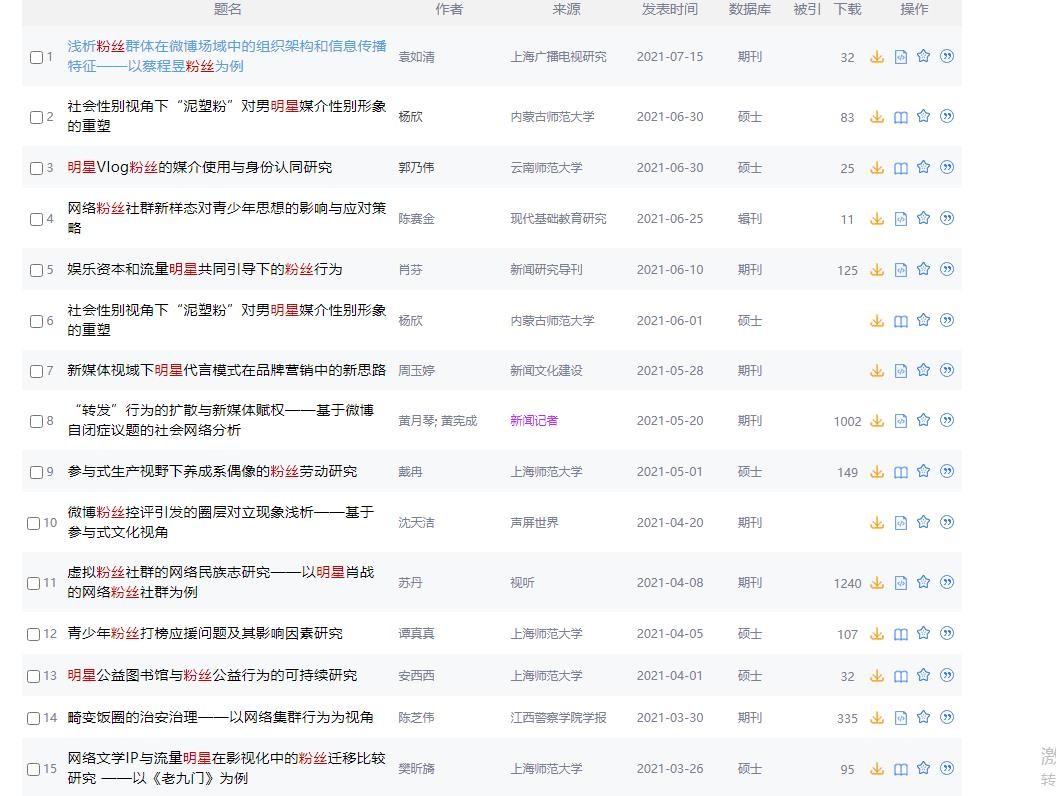Open HTML reading for row 5 article
Screen dimensions: 1056x796
pyautogui.click(x=900, y=270)
